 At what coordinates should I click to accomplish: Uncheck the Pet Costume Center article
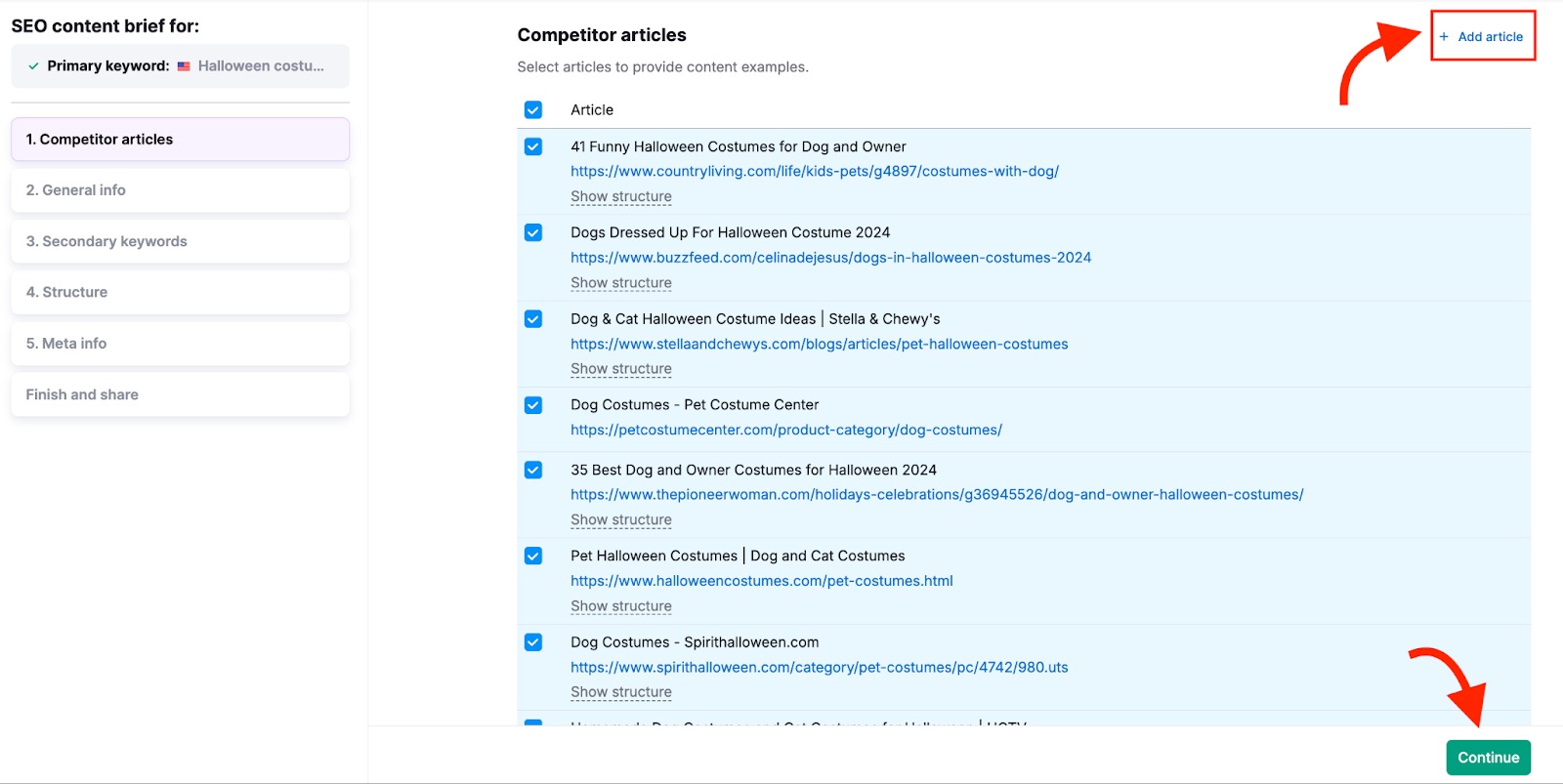coord(533,405)
